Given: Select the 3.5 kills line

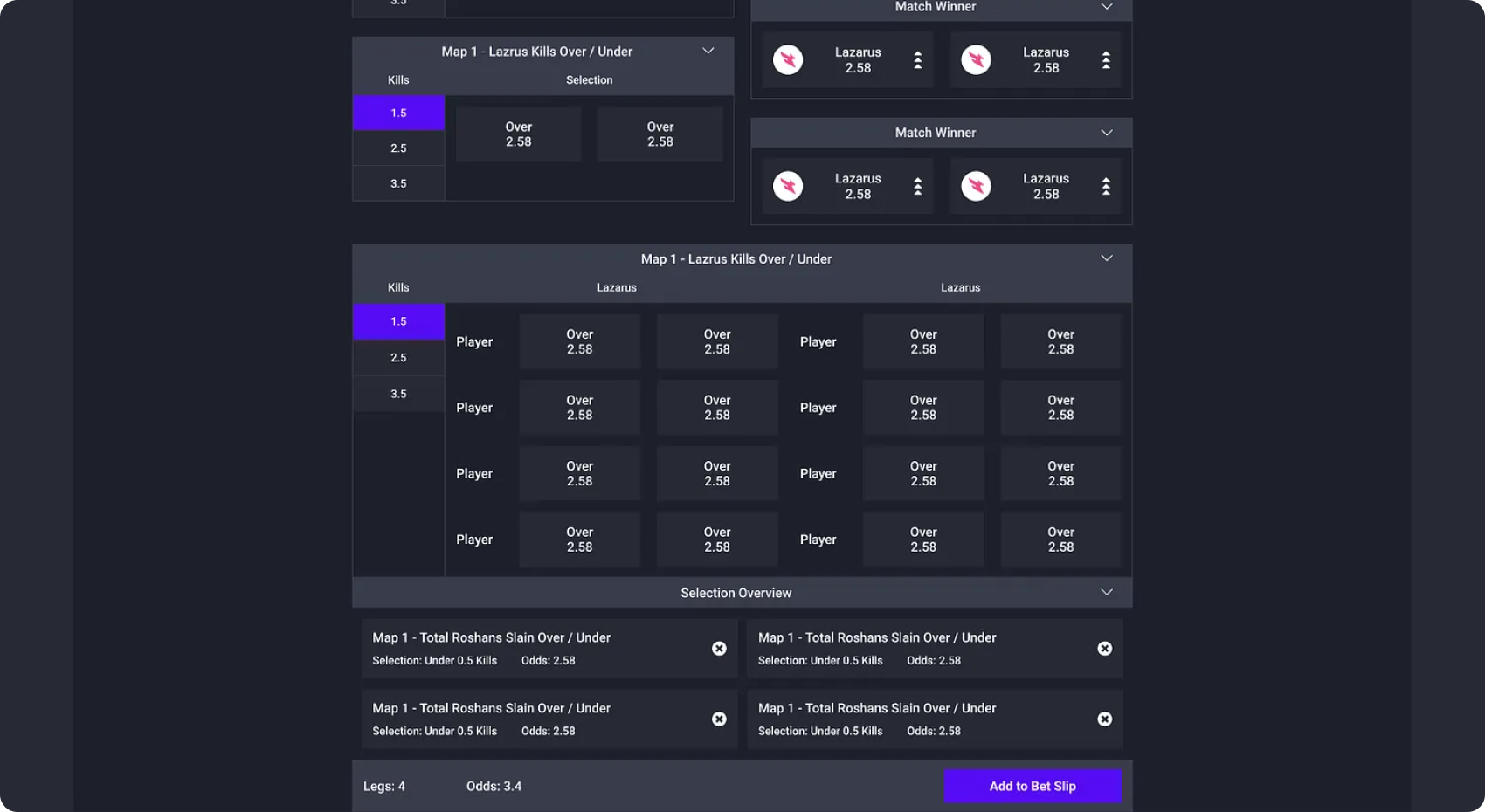Looking at the screenshot, I should pyautogui.click(x=398, y=183).
